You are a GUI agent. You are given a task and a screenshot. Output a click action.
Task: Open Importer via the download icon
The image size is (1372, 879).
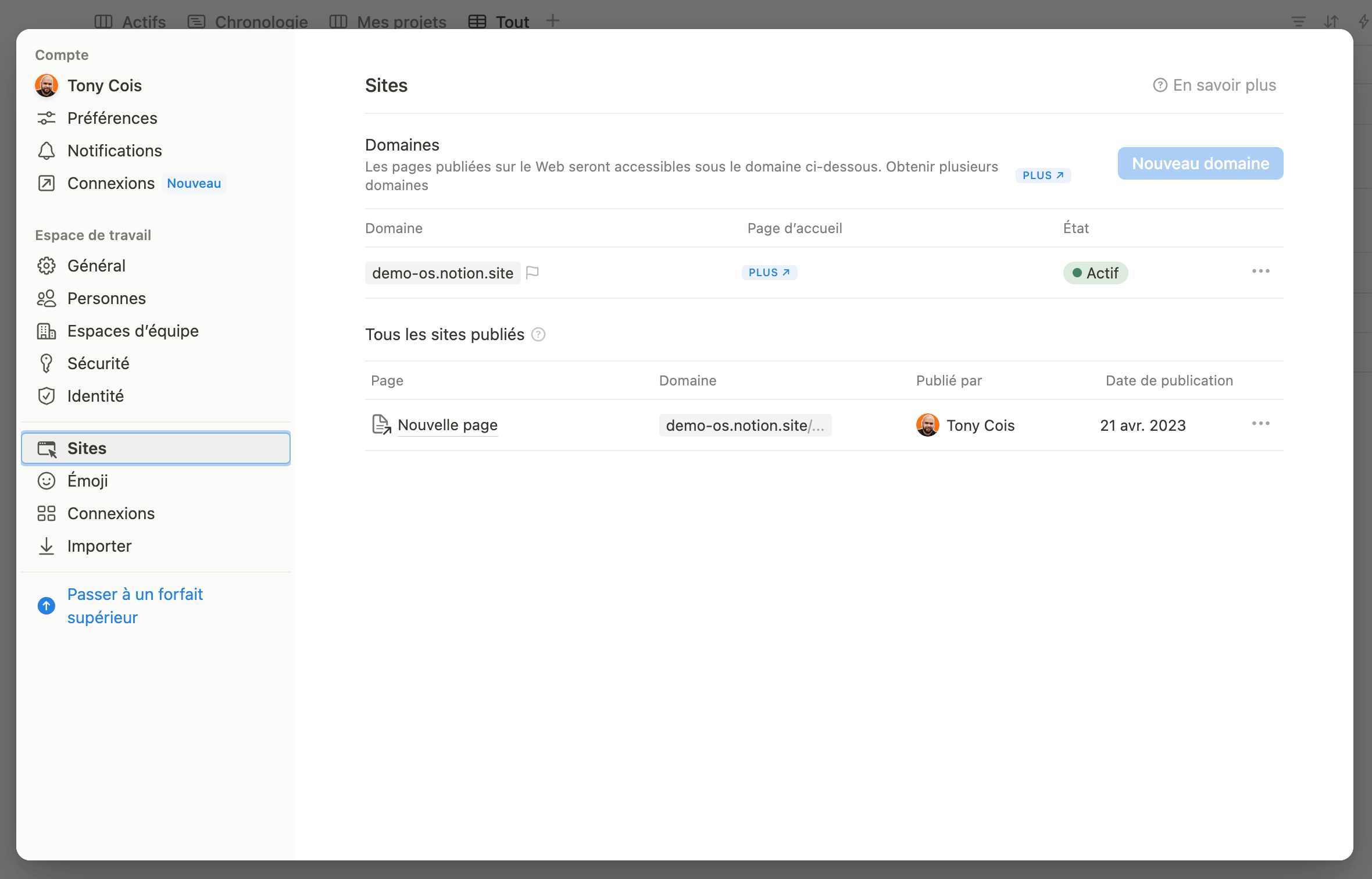coord(47,546)
